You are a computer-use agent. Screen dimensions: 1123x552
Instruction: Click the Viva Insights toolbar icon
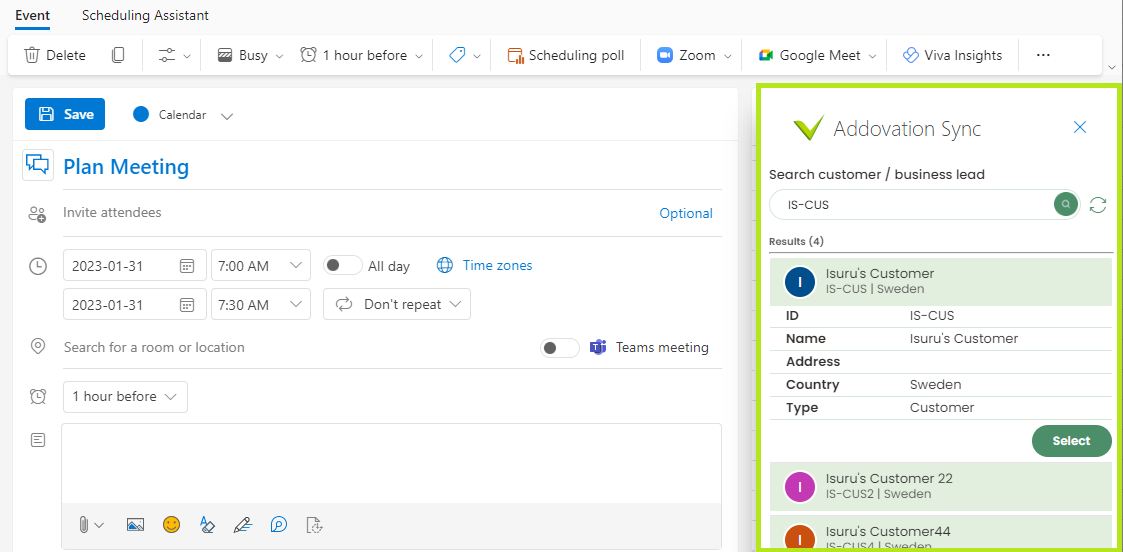(910, 55)
